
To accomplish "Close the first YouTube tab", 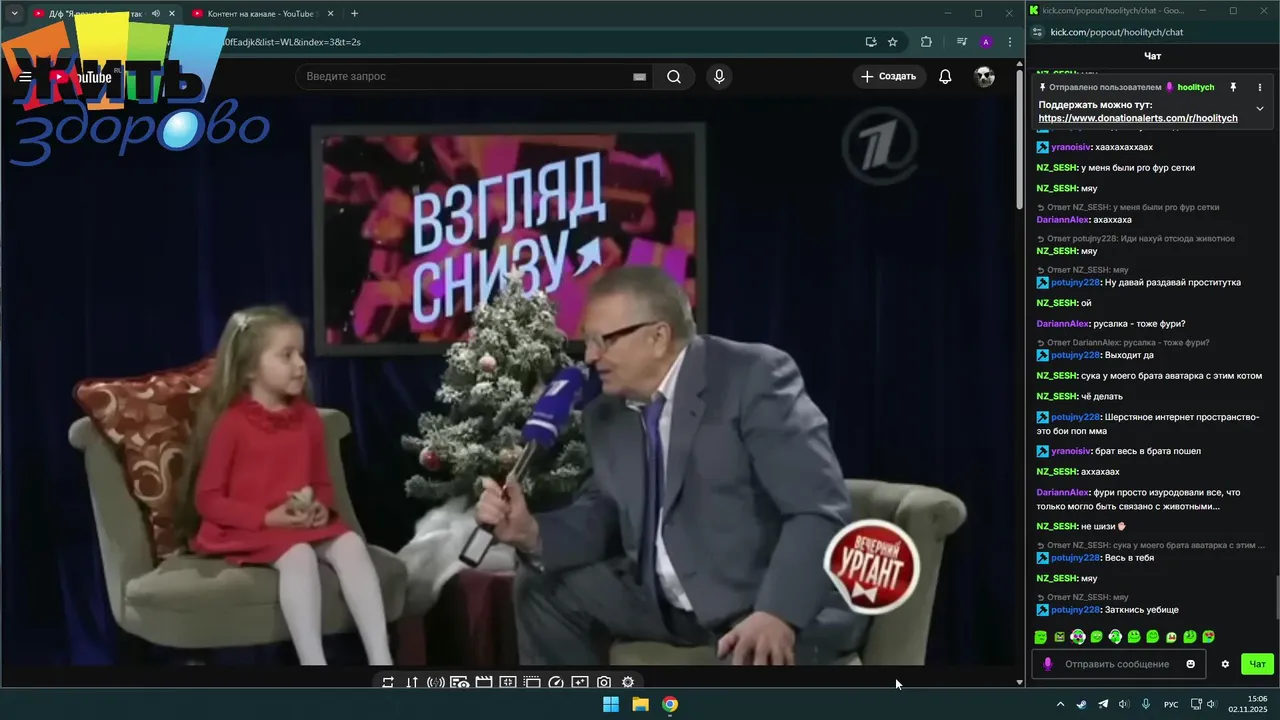I will coord(172,13).
